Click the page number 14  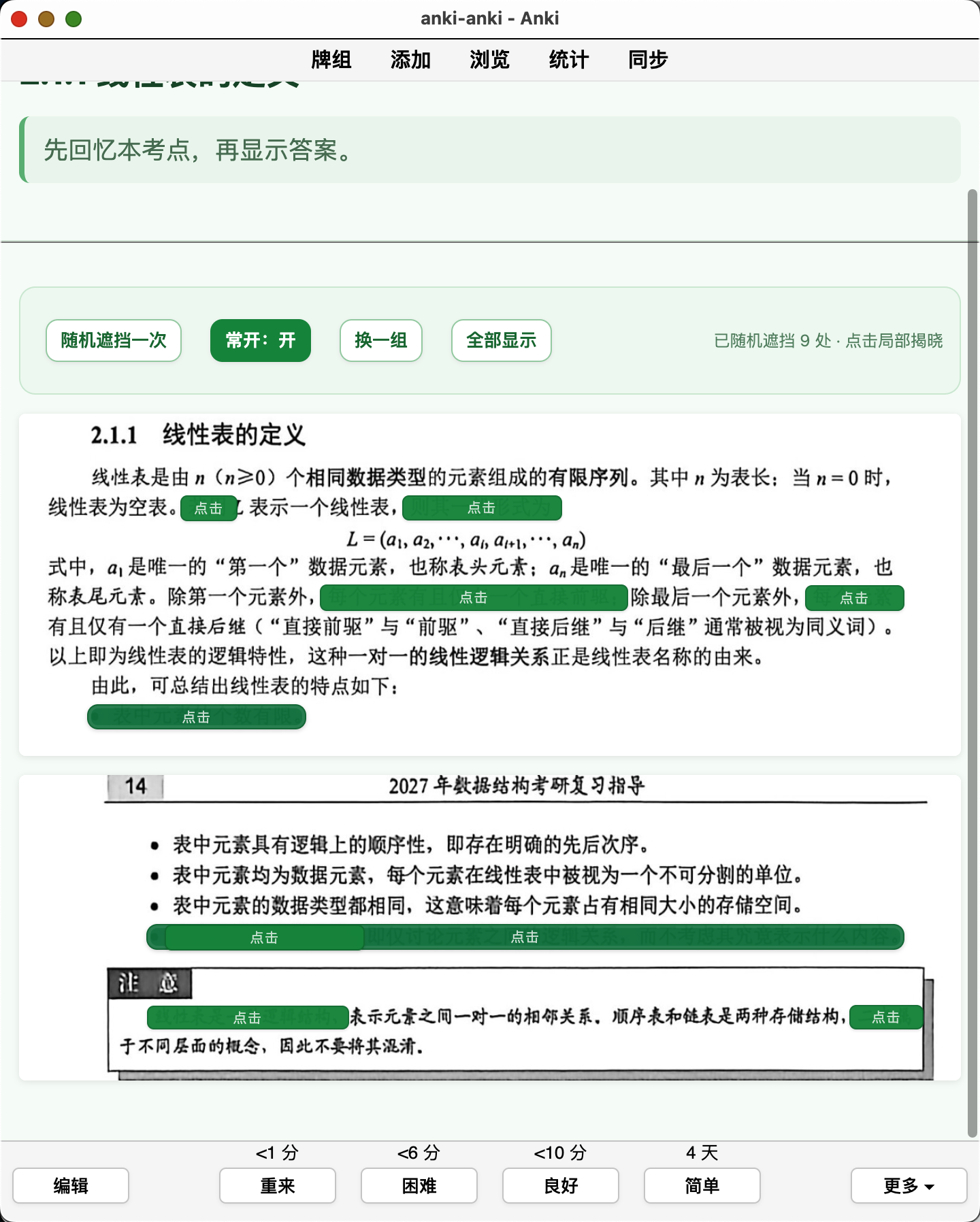135,787
